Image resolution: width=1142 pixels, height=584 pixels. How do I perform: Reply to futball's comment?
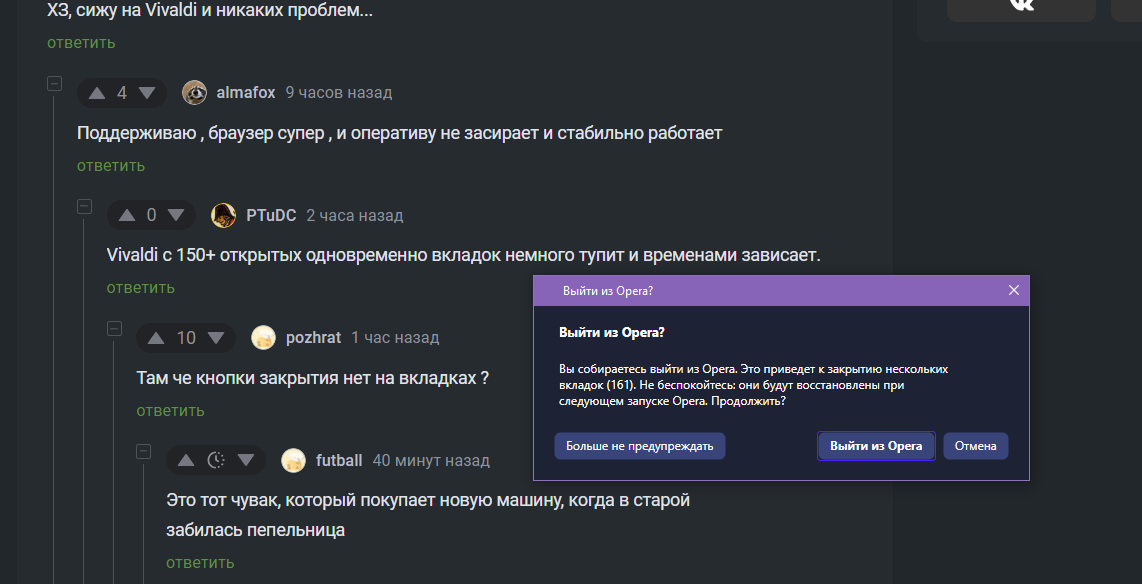(x=200, y=563)
